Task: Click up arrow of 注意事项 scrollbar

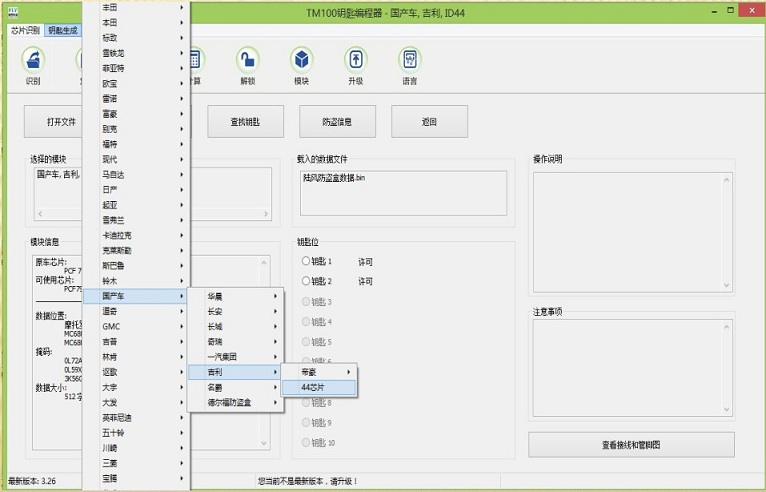Action: 726,326
